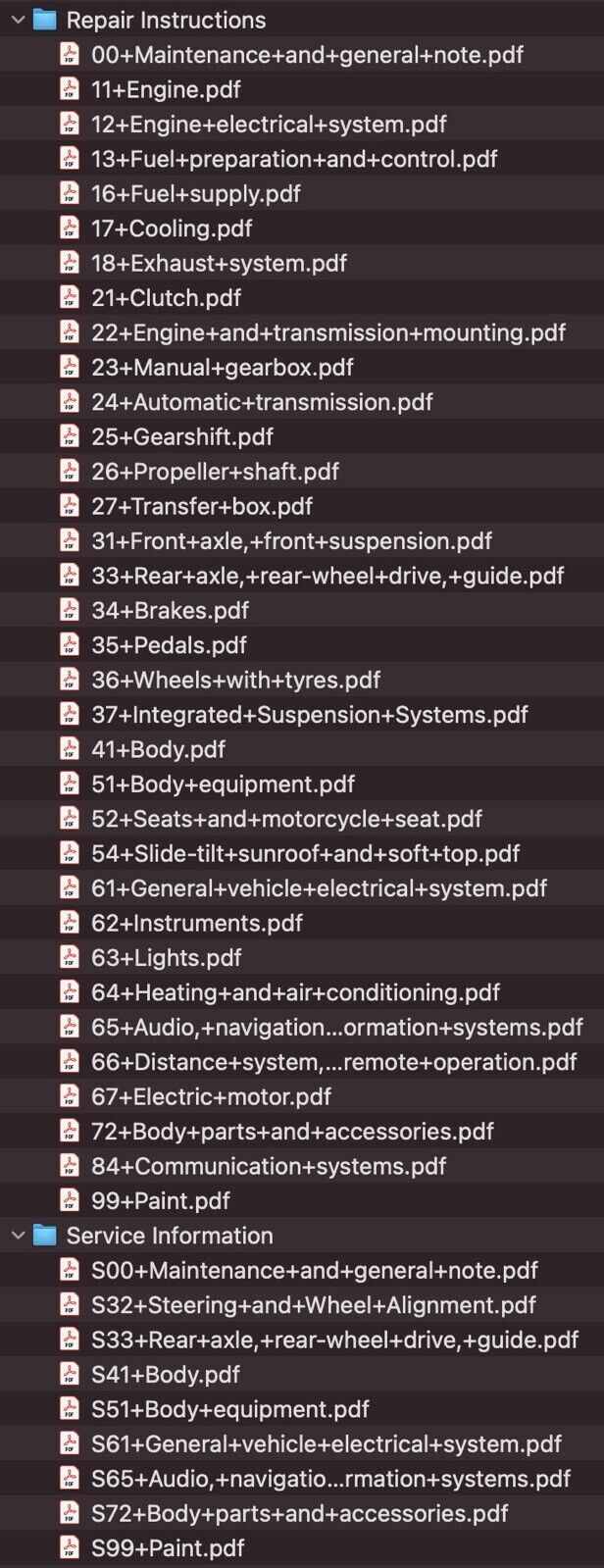Click the Repair Instructions folder icon
Viewport: 604px width, 1568px height.
pyautogui.click(x=44, y=20)
